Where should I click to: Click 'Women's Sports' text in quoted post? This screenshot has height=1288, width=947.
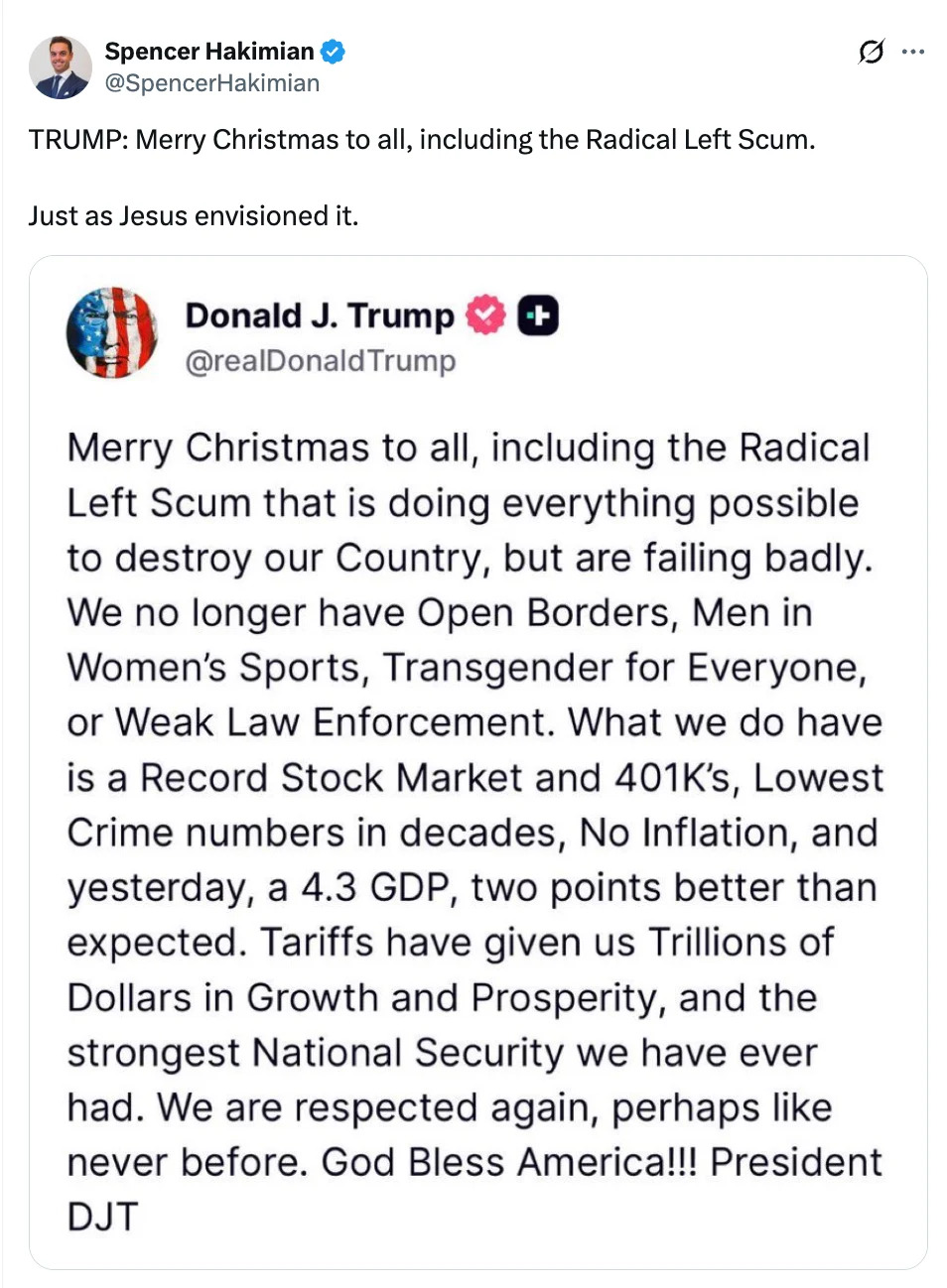point(213,668)
